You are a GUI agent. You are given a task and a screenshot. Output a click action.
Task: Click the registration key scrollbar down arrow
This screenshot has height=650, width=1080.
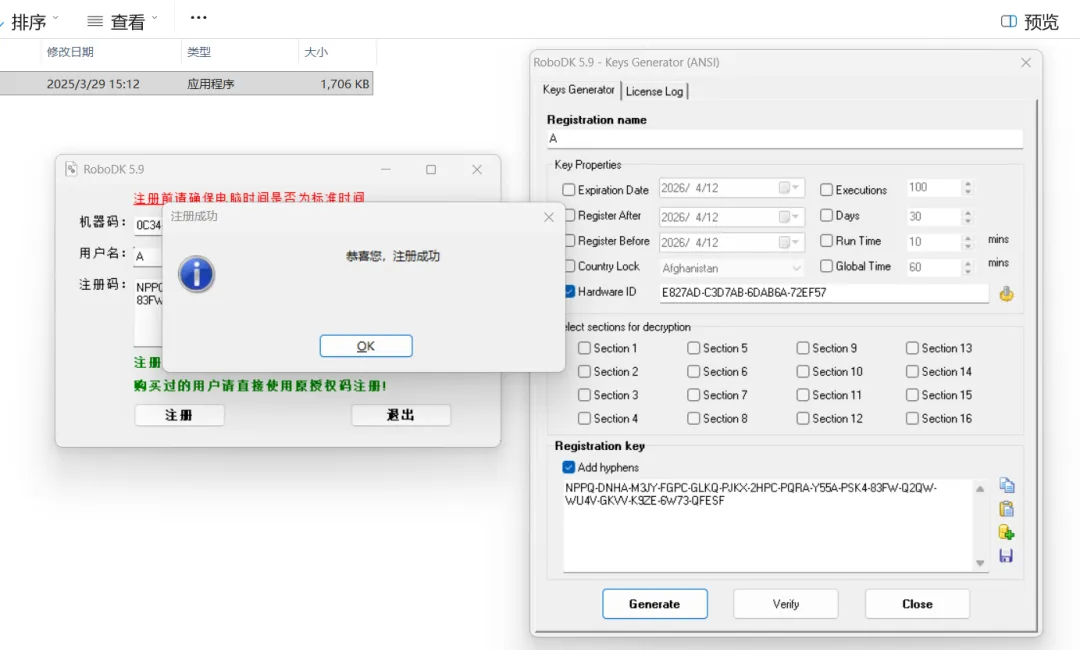pyautogui.click(x=980, y=563)
